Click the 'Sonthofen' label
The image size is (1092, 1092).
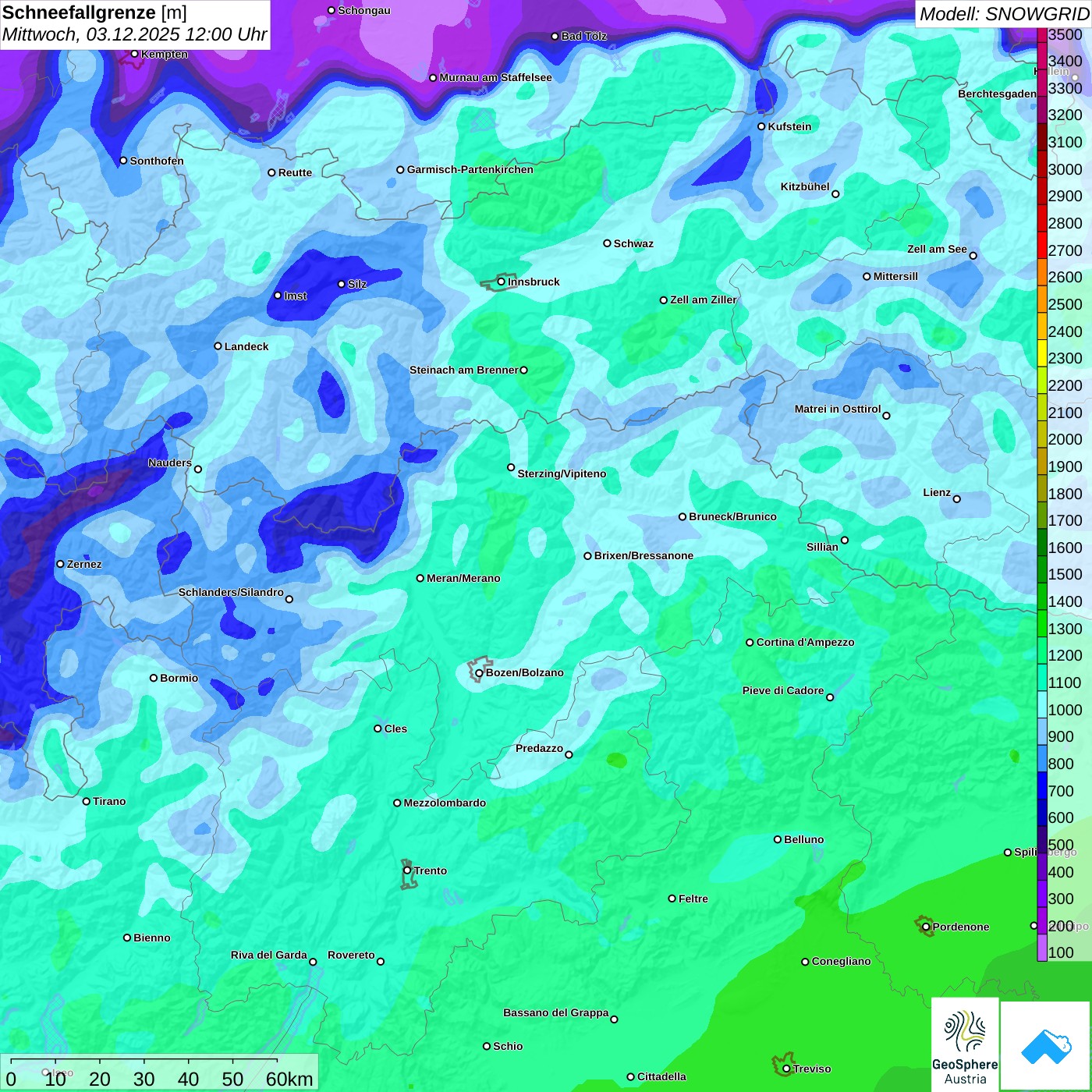[x=157, y=161]
